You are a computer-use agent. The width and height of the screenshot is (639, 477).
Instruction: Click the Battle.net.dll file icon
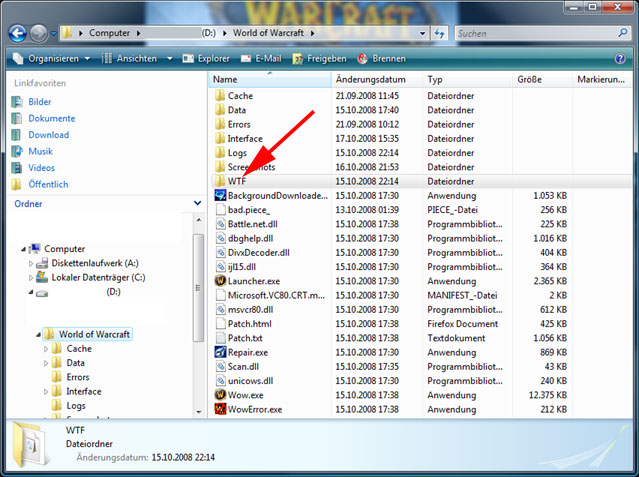tap(220, 224)
